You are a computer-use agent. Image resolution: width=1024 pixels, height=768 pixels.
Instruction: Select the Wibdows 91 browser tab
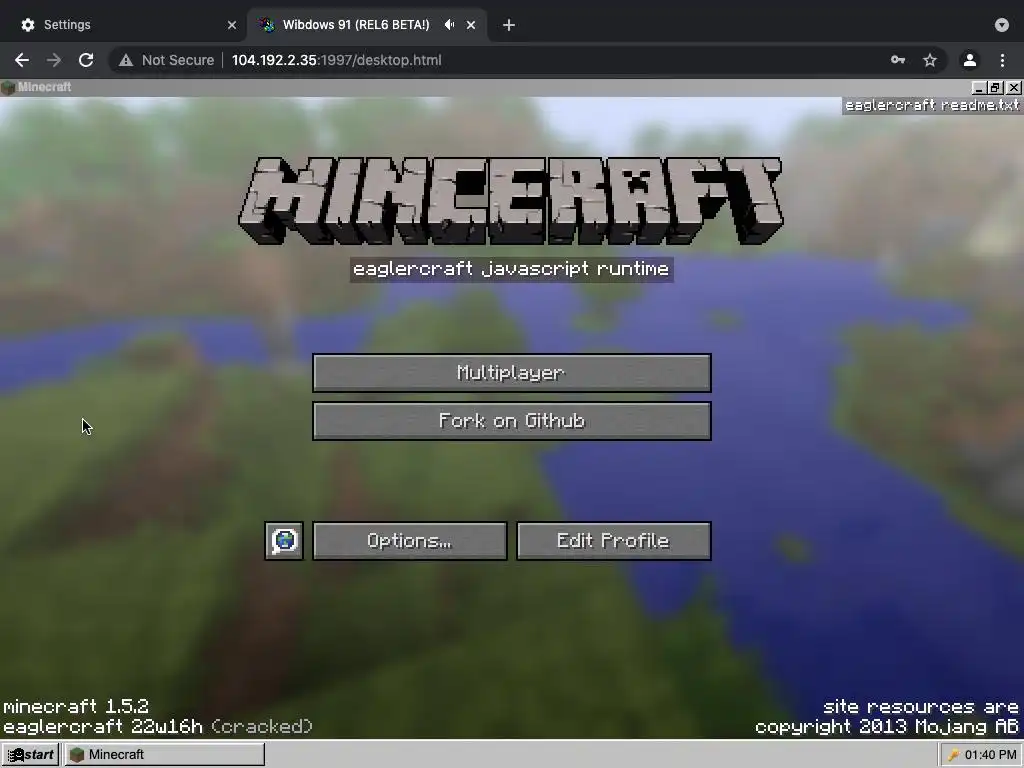tap(356, 25)
